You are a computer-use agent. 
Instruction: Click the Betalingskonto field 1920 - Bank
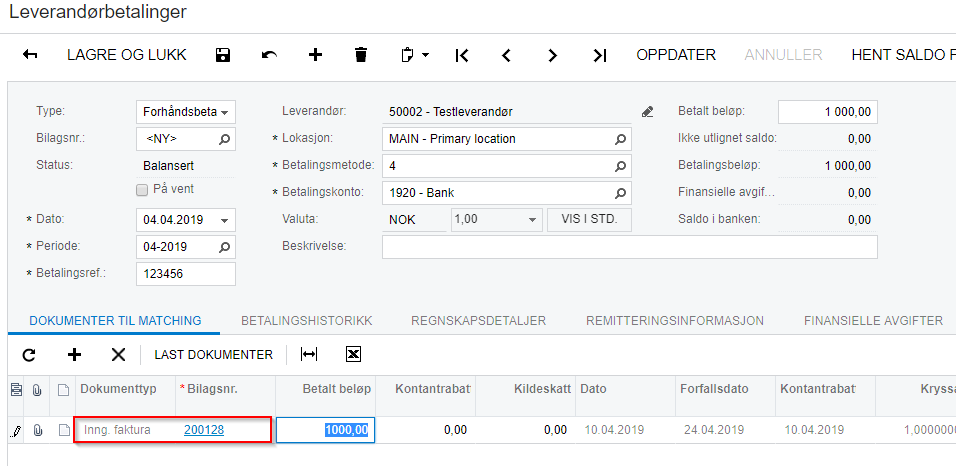(x=507, y=193)
